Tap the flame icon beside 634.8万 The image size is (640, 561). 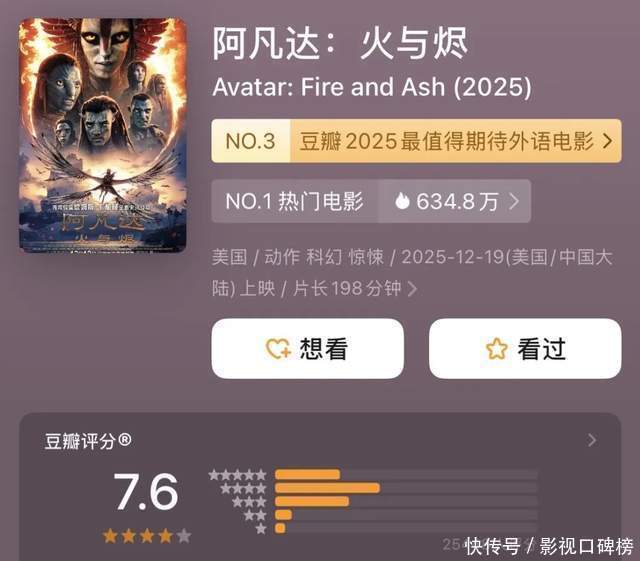tap(402, 201)
